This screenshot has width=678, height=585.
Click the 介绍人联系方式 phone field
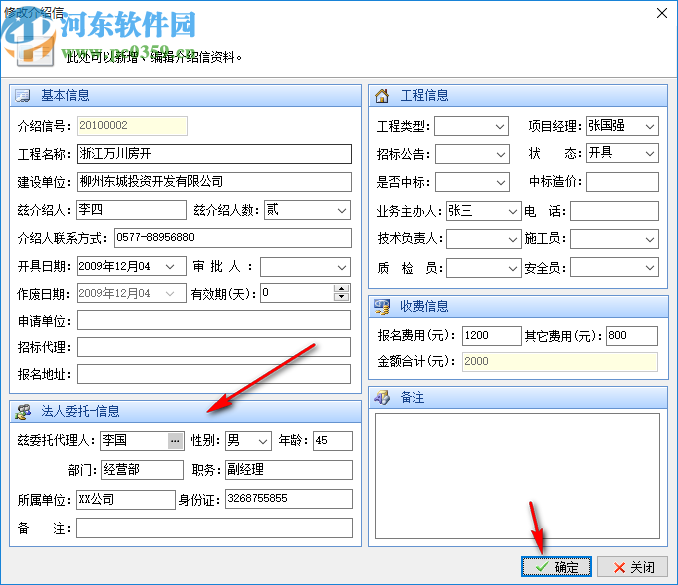[233, 238]
